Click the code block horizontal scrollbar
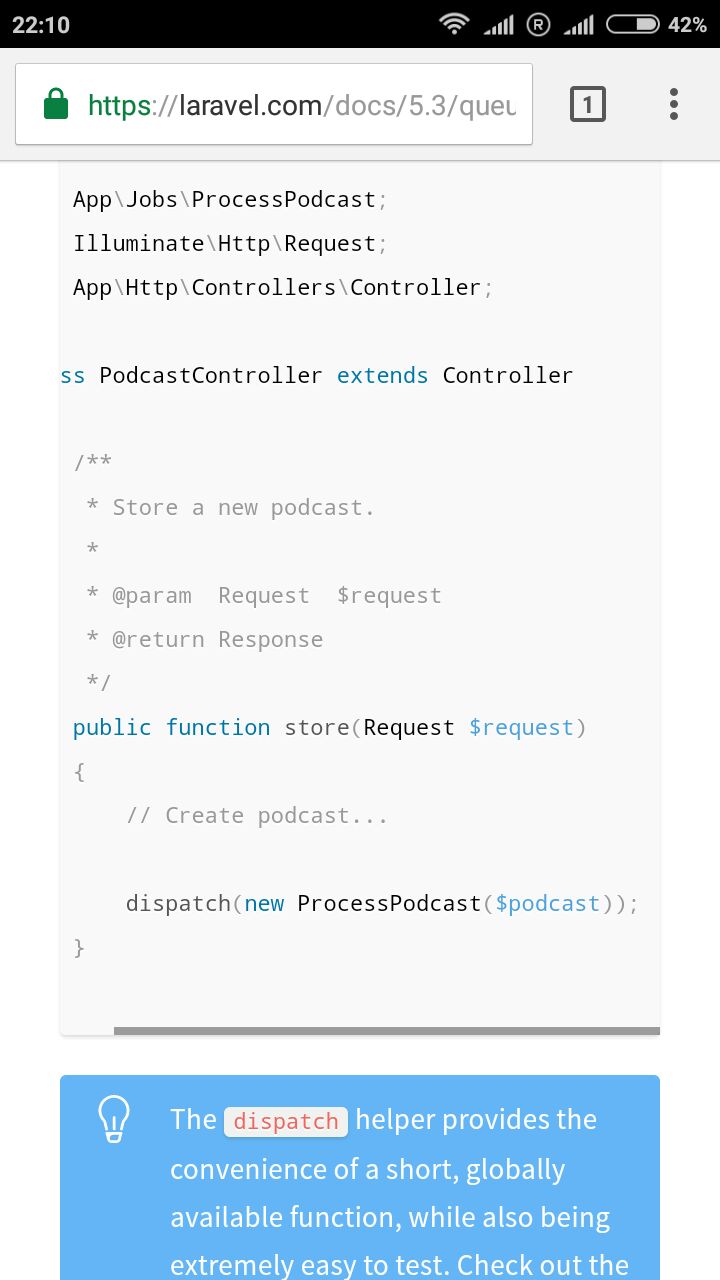Screen dimensions: 720x1280 pyautogui.click(x=386, y=1031)
